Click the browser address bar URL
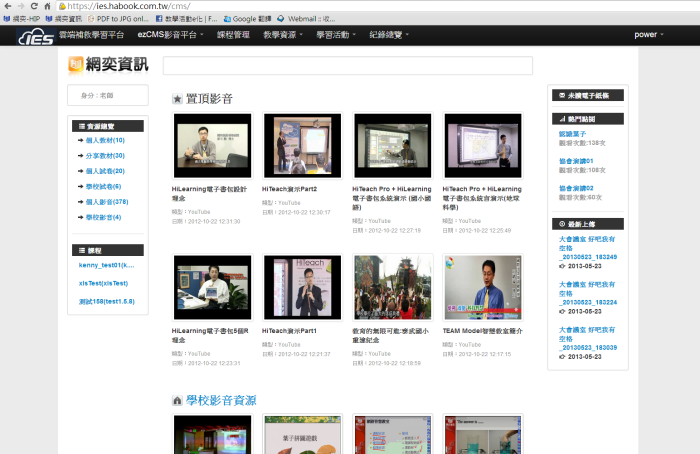Image resolution: width=700 pixels, height=454 pixels. pos(129,6)
